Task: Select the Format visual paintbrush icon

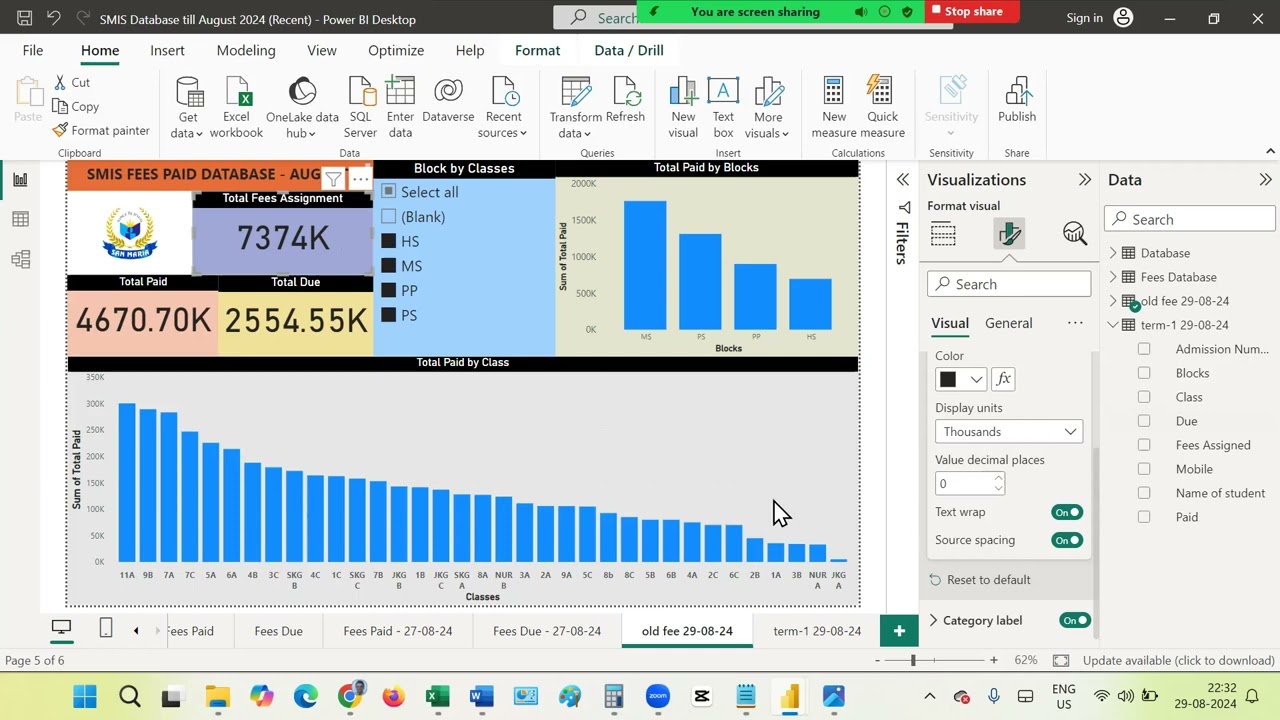Action: click(1009, 233)
